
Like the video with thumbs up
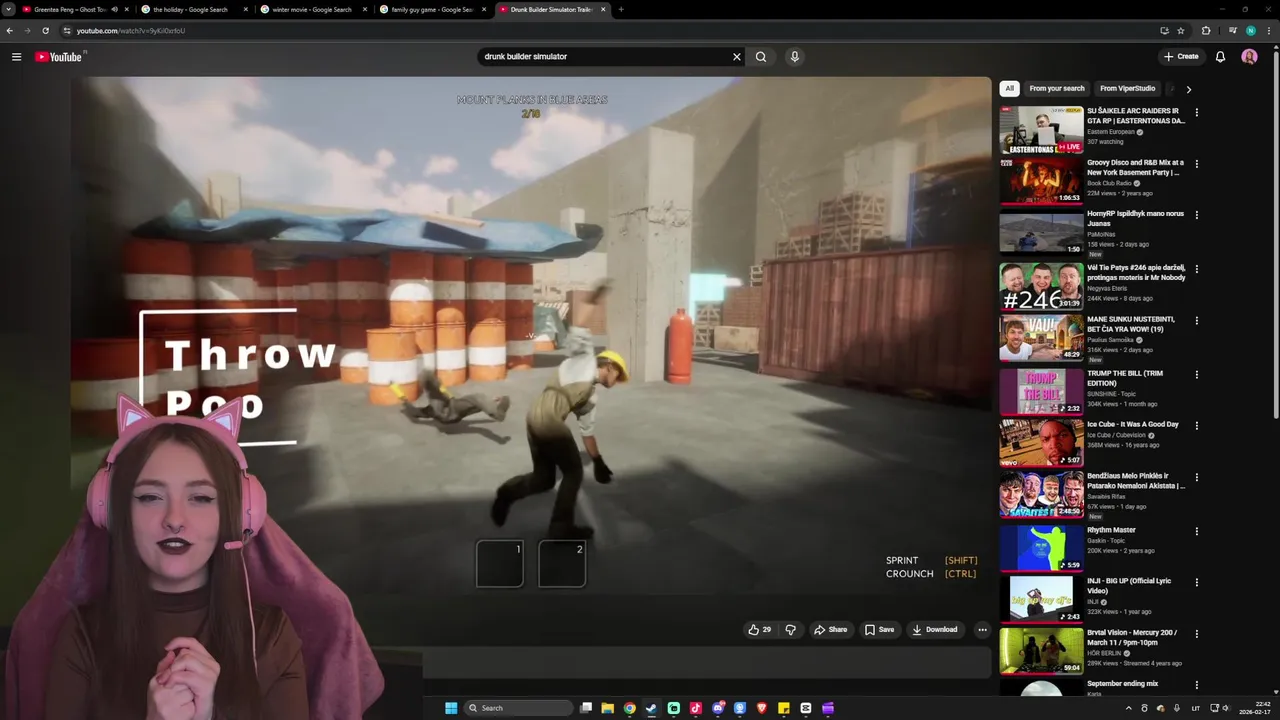click(759, 630)
